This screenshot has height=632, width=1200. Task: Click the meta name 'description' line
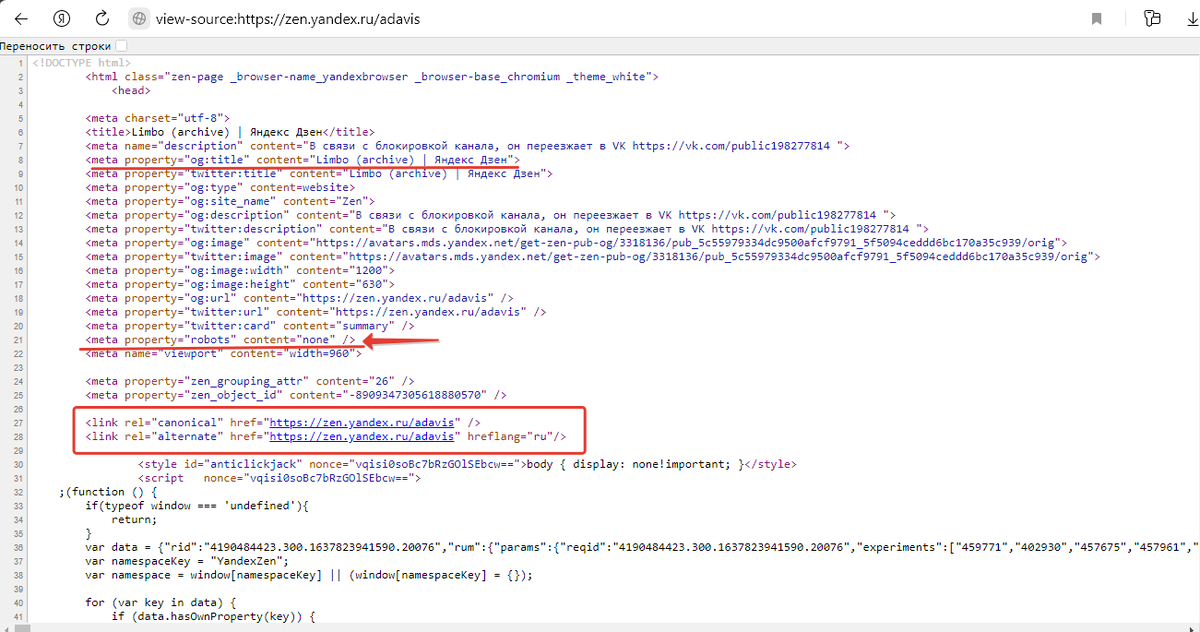tap(467, 145)
